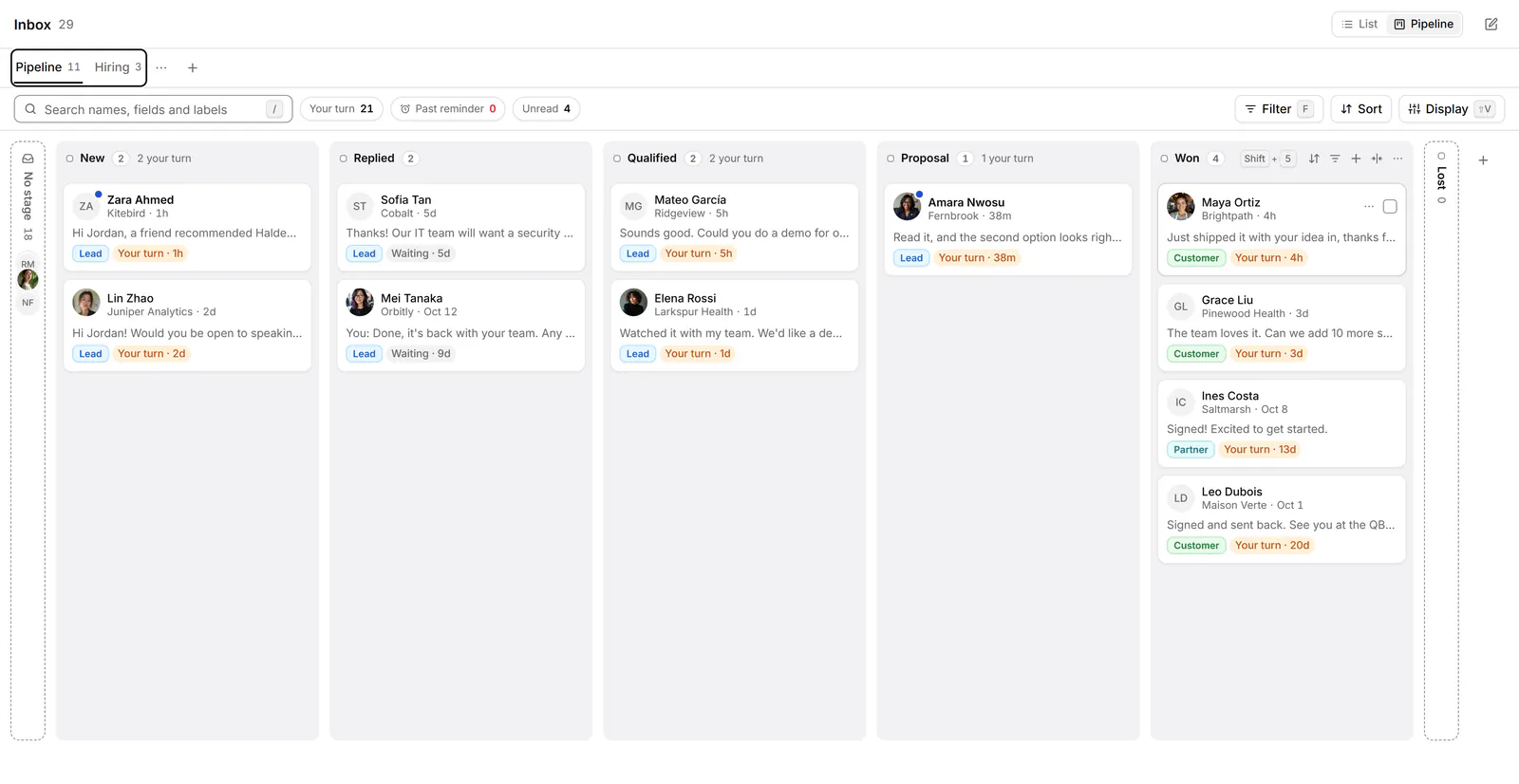Open the Display options dropdown
The height and width of the screenshot is (784, 1519).
(x=1452, y=109)
